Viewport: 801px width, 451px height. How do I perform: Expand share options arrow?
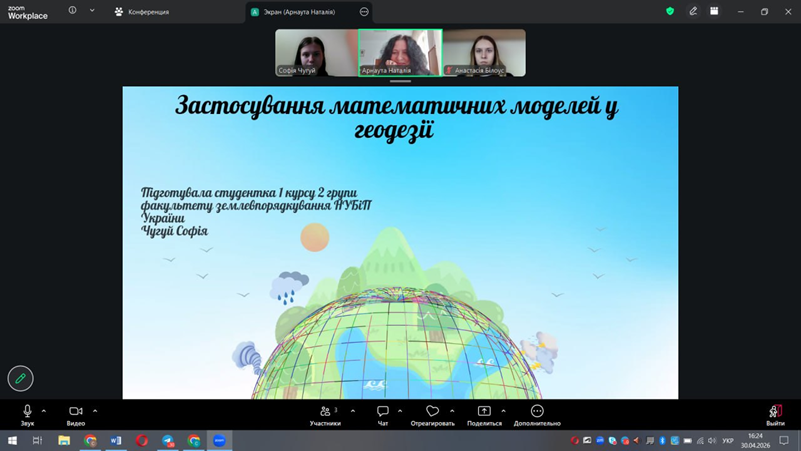coord(503,411)
